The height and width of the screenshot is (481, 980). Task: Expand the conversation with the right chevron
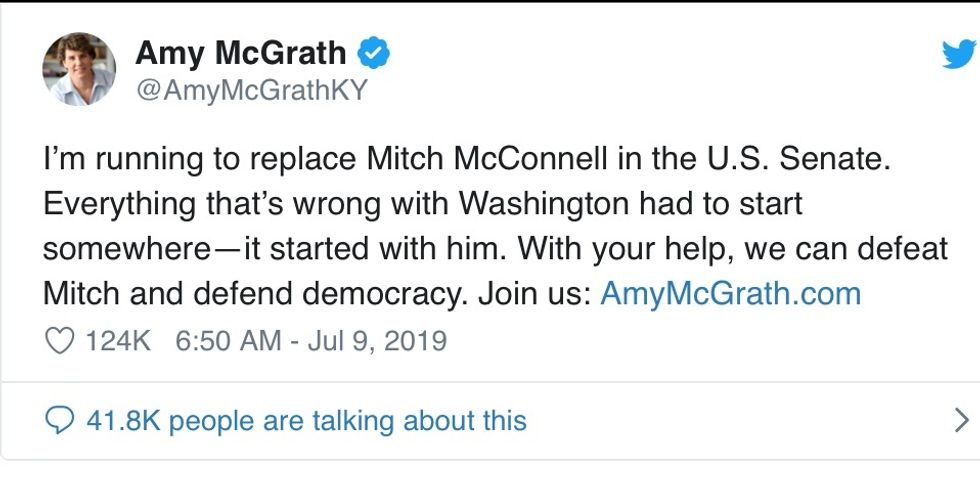(x=962, y=419)
